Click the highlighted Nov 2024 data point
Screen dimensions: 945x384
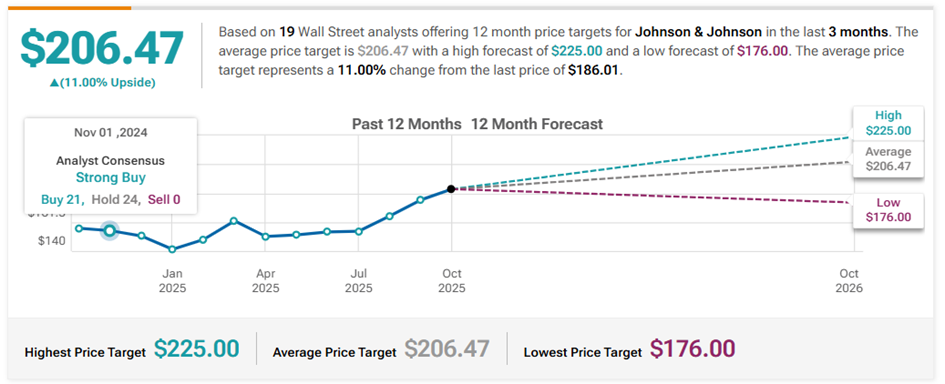click(110, 230)
